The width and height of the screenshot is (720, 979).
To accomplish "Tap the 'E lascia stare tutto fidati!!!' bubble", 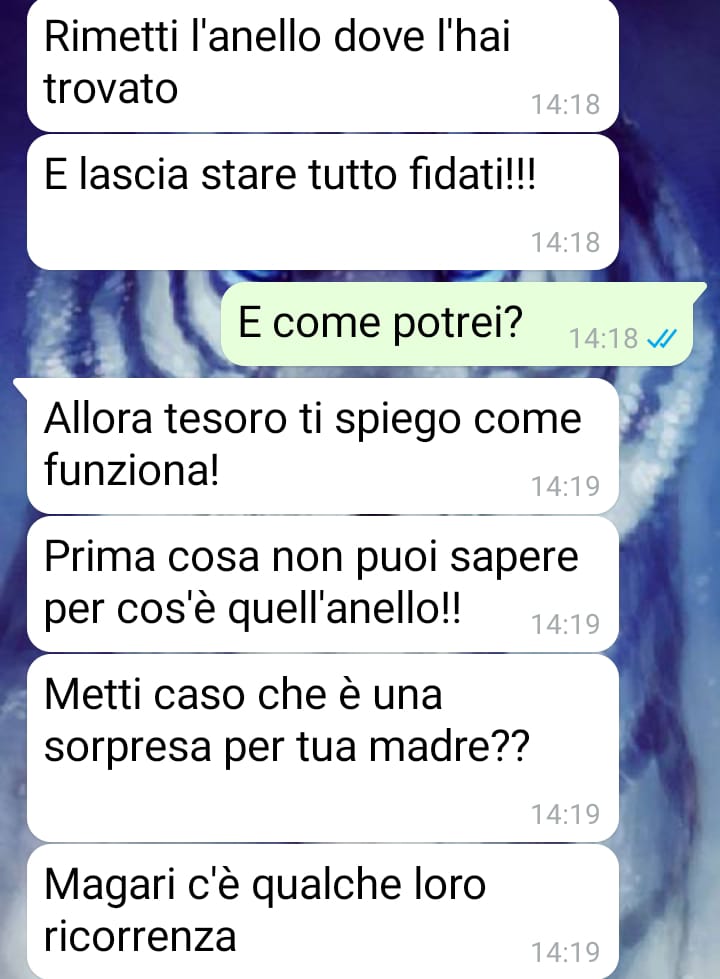I will coord(323,202).
